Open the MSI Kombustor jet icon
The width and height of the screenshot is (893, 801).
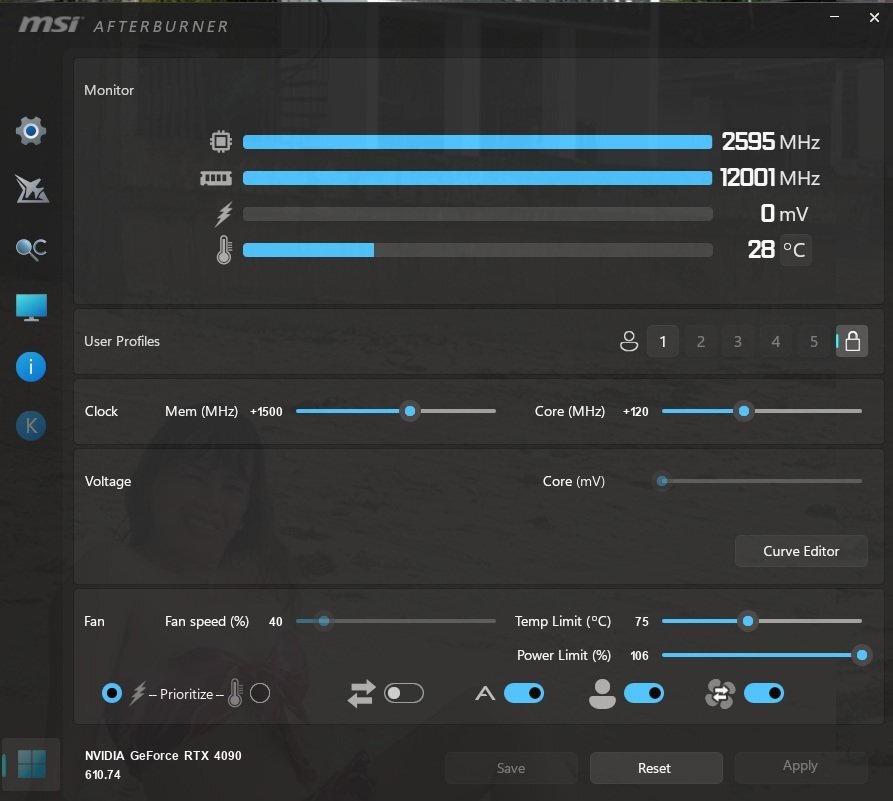tap(31, 190)
